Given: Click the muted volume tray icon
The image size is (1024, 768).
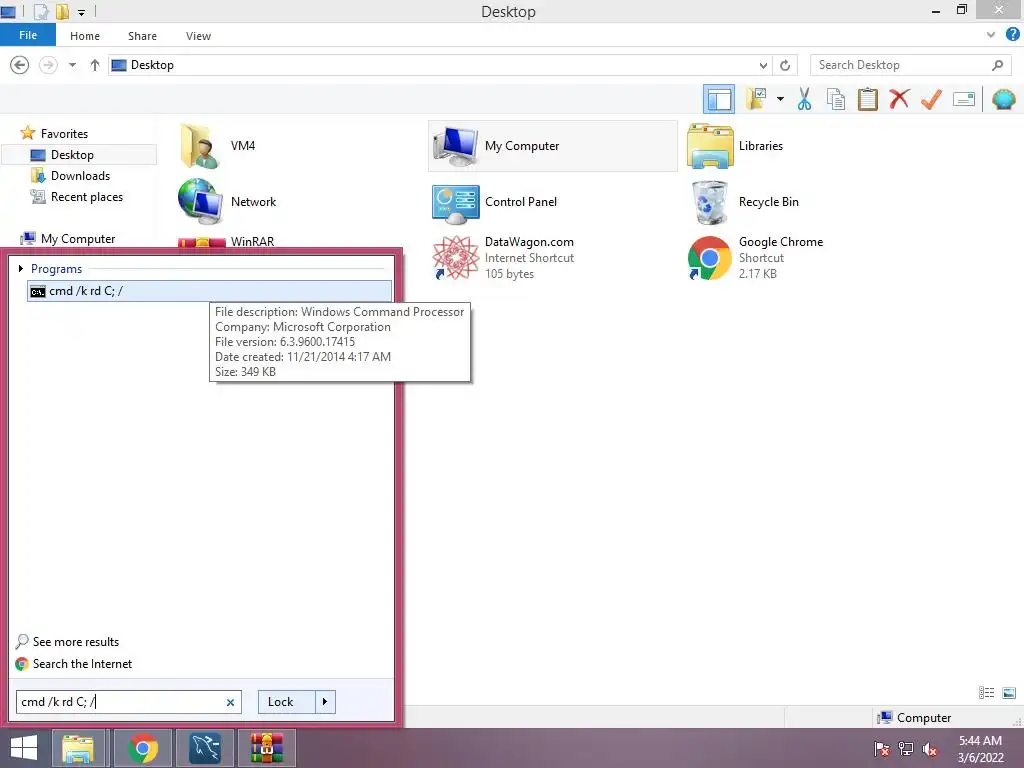Looking at the screenshot, I should pyautogui.click(x=929, y=749).
